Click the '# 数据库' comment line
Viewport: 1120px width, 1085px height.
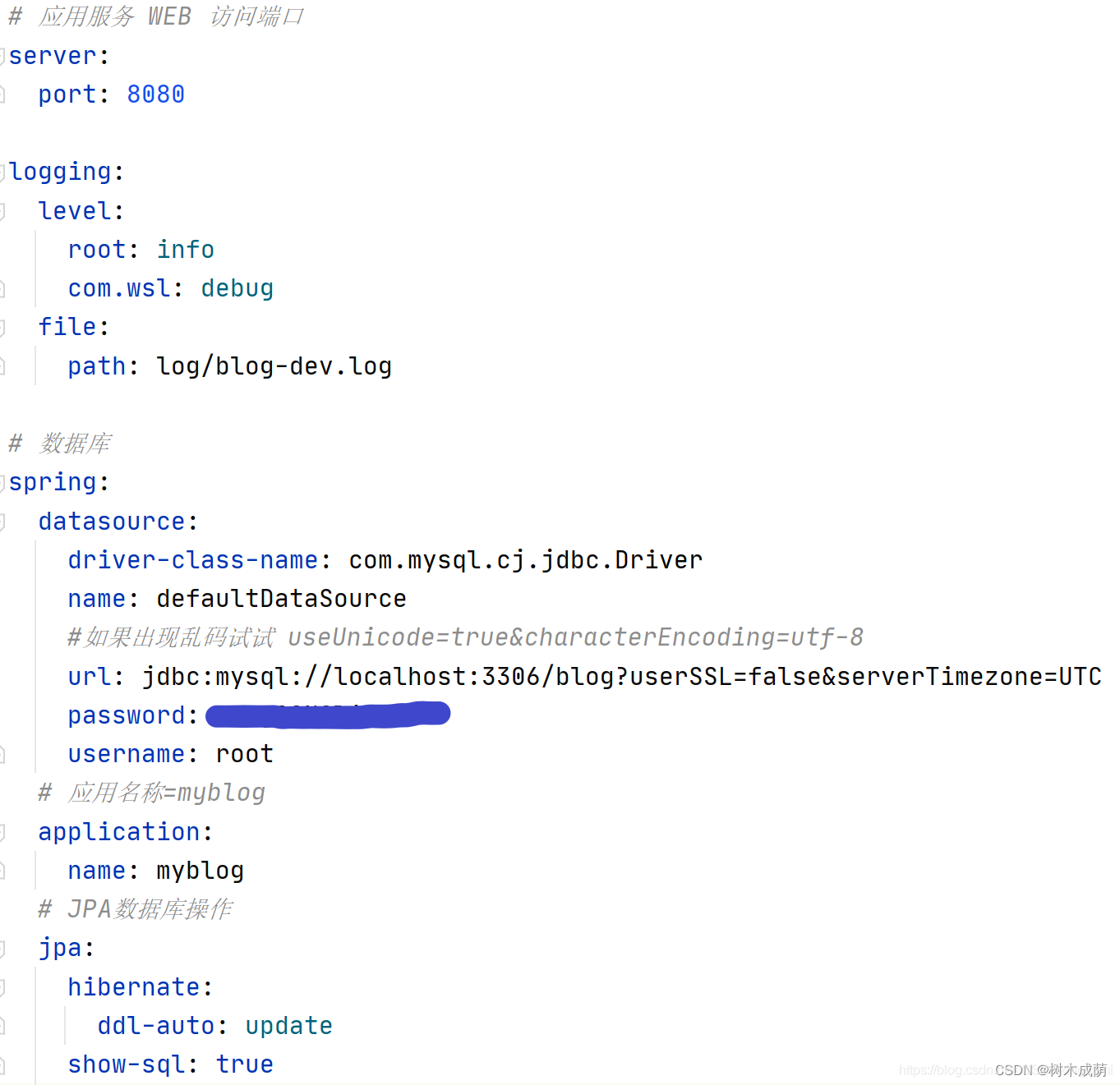(59, 444)
